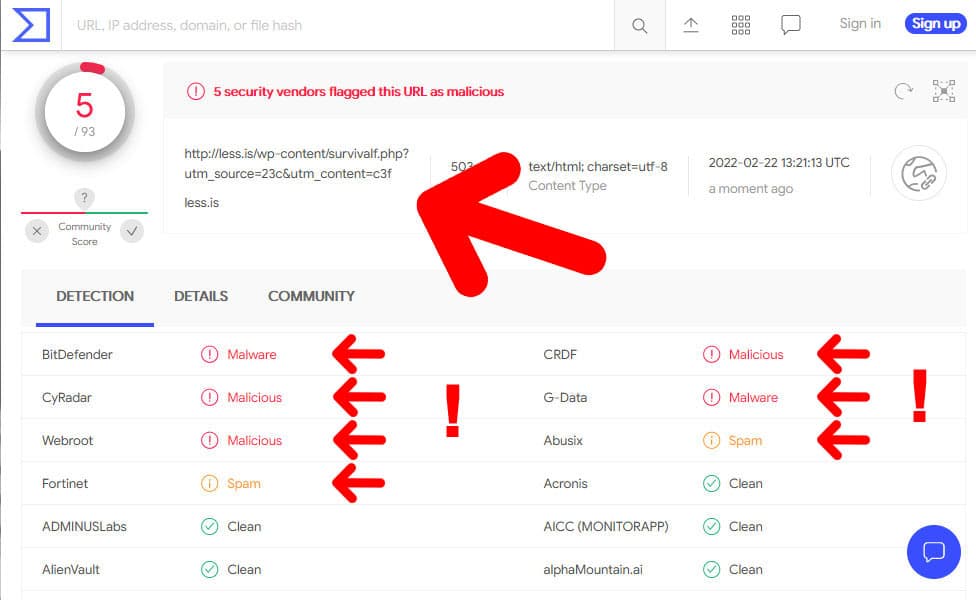This screenshot has width=976, height=600.
Task: Focus the URL, IP, domain search field
Action: click(338, 26)
